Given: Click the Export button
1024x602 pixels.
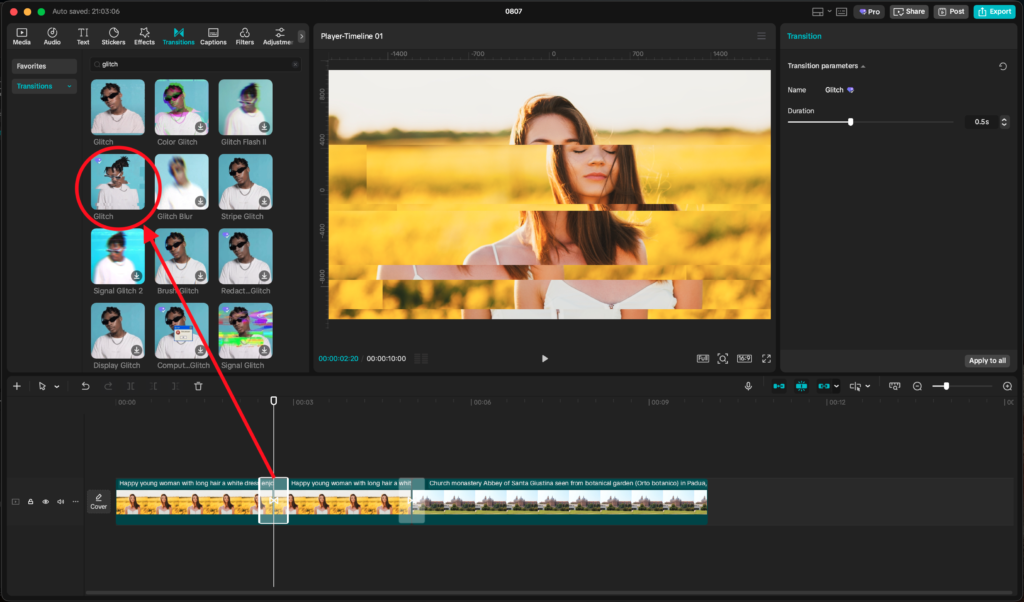Looking at the screenshot, I should [x=994, y=11].
